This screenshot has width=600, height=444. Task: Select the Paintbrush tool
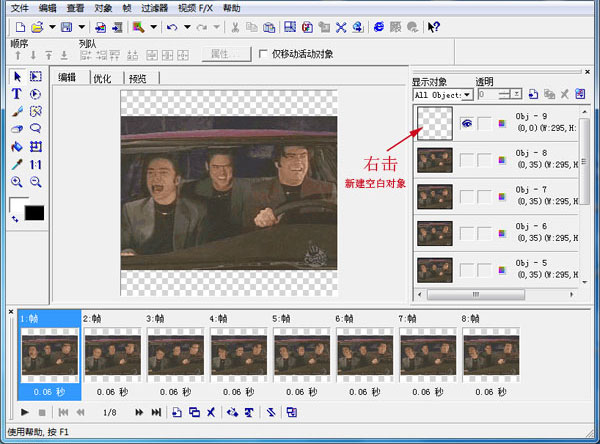point(17,111)
